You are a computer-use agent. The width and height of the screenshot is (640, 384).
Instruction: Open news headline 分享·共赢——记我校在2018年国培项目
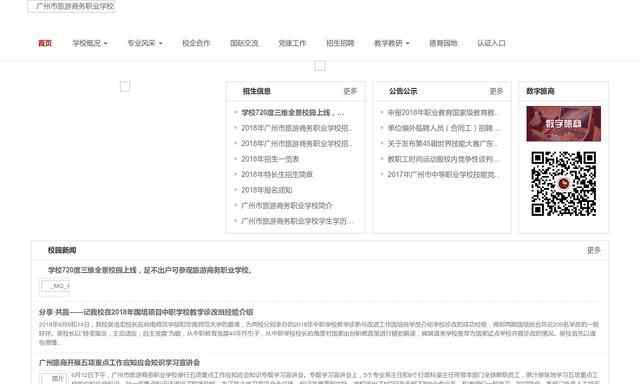pyautogui.click(x=146, y=313)
